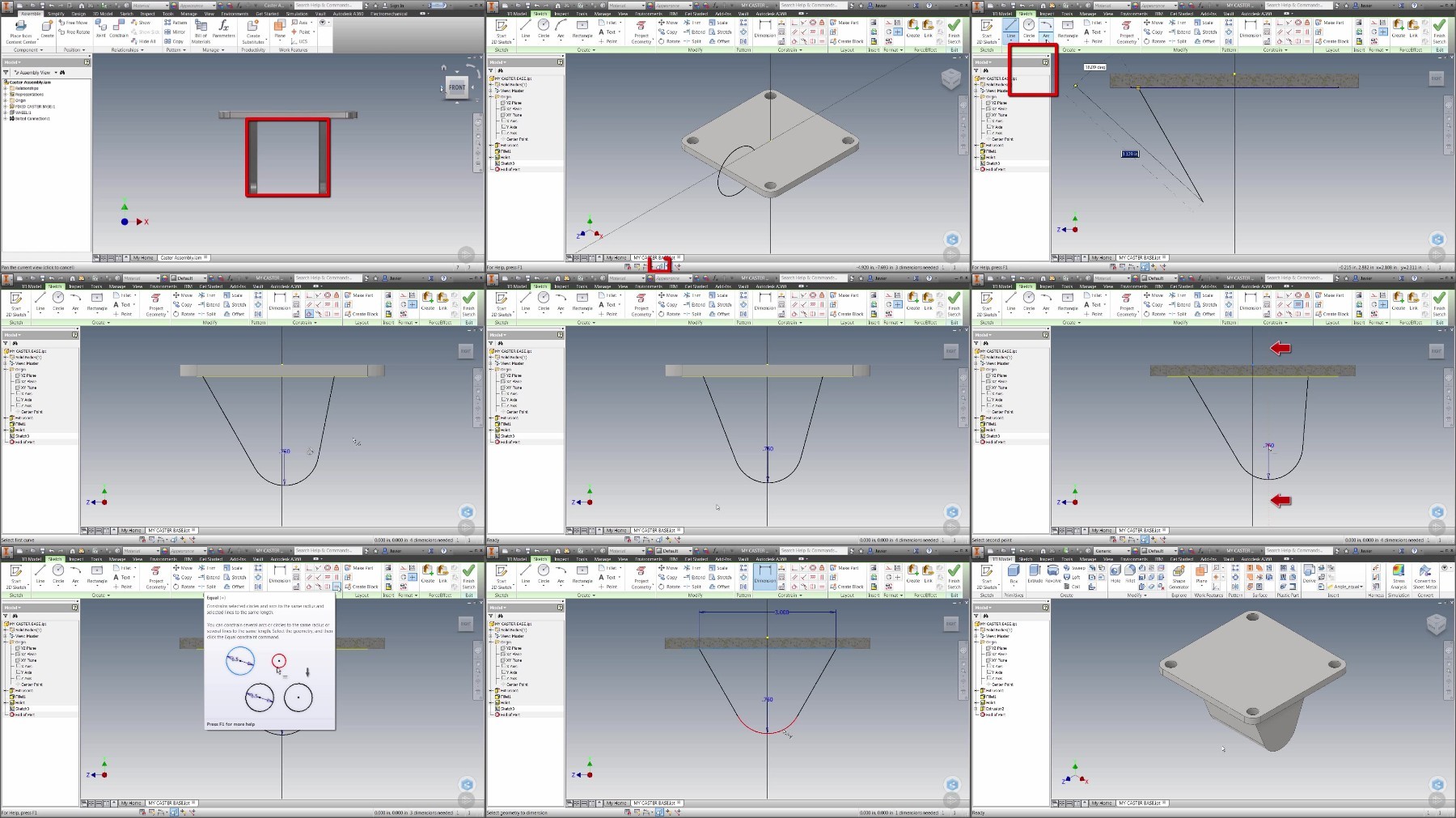The image size is (1456, 818).
Task: Select the Joint tool in Assemble ribbon
Action: click(x=100, y=30)
